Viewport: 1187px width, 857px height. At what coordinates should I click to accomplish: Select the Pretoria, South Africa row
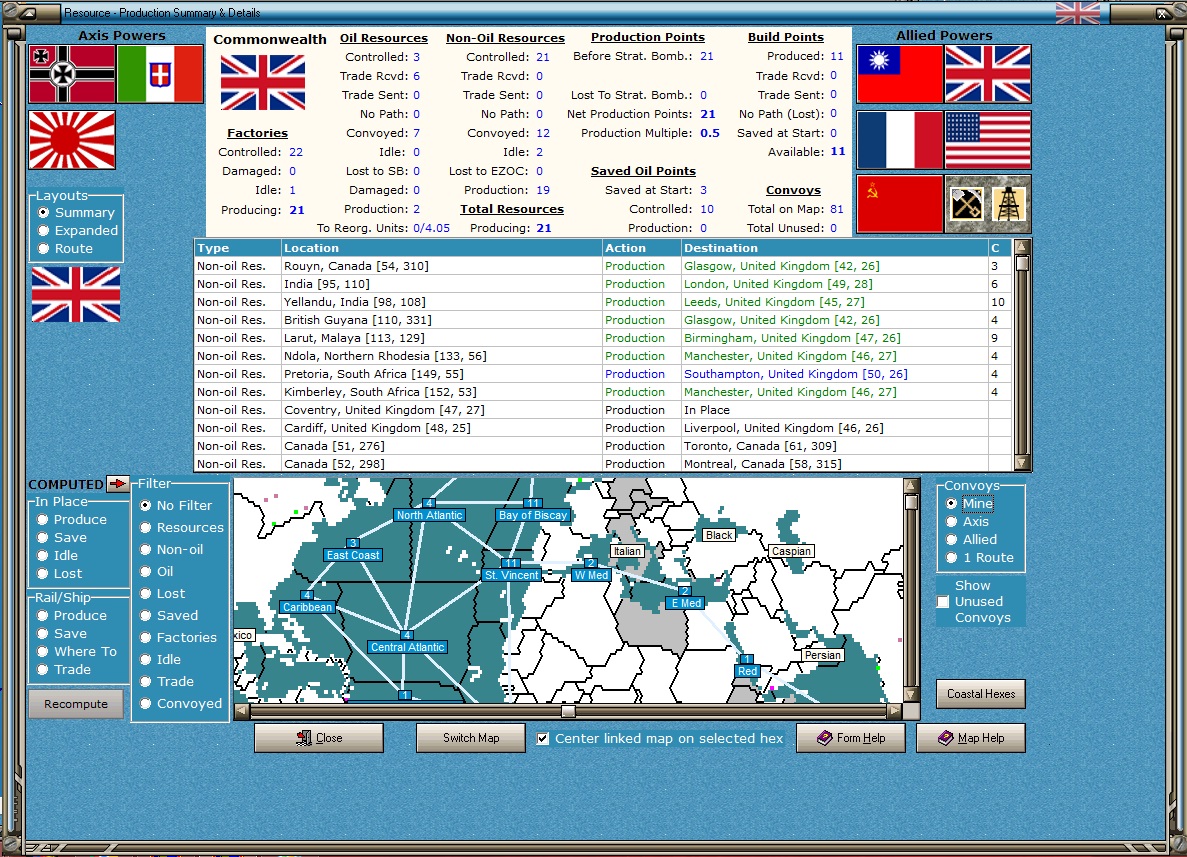(603, 374)
